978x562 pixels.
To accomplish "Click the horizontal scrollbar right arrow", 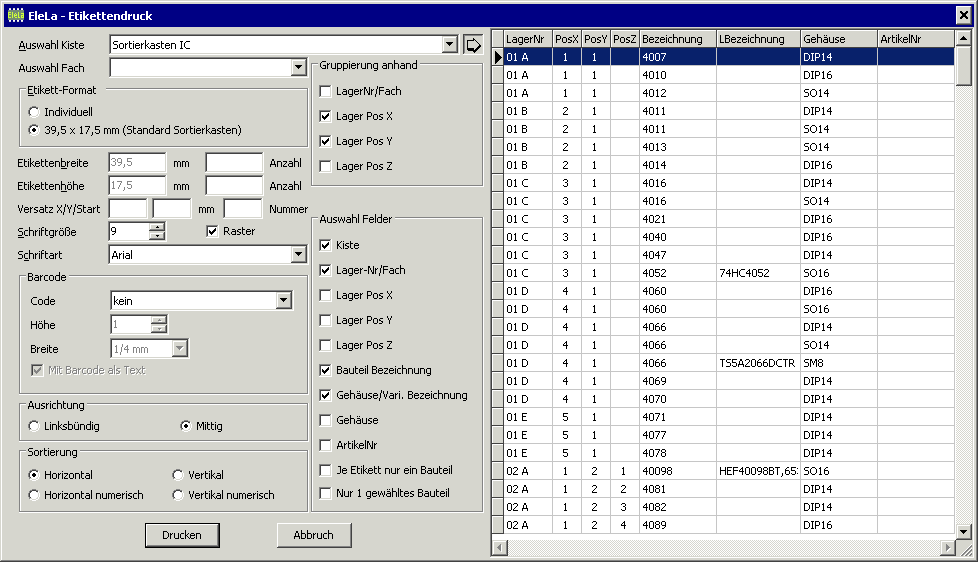I will pos(948,548).
